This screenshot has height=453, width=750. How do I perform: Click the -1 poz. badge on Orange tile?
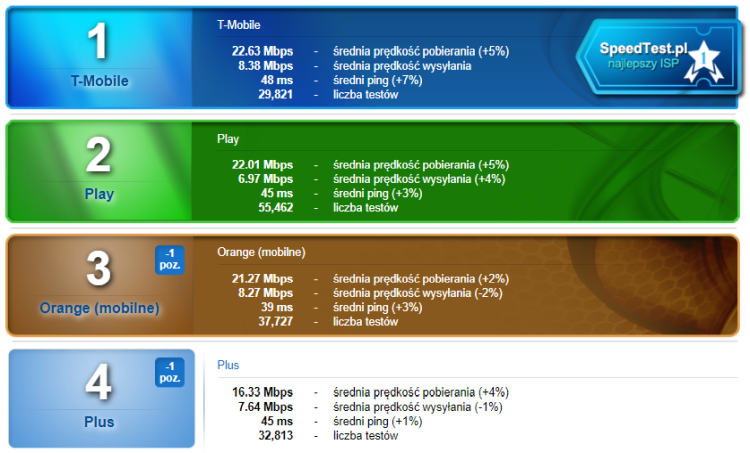[169, 259]
